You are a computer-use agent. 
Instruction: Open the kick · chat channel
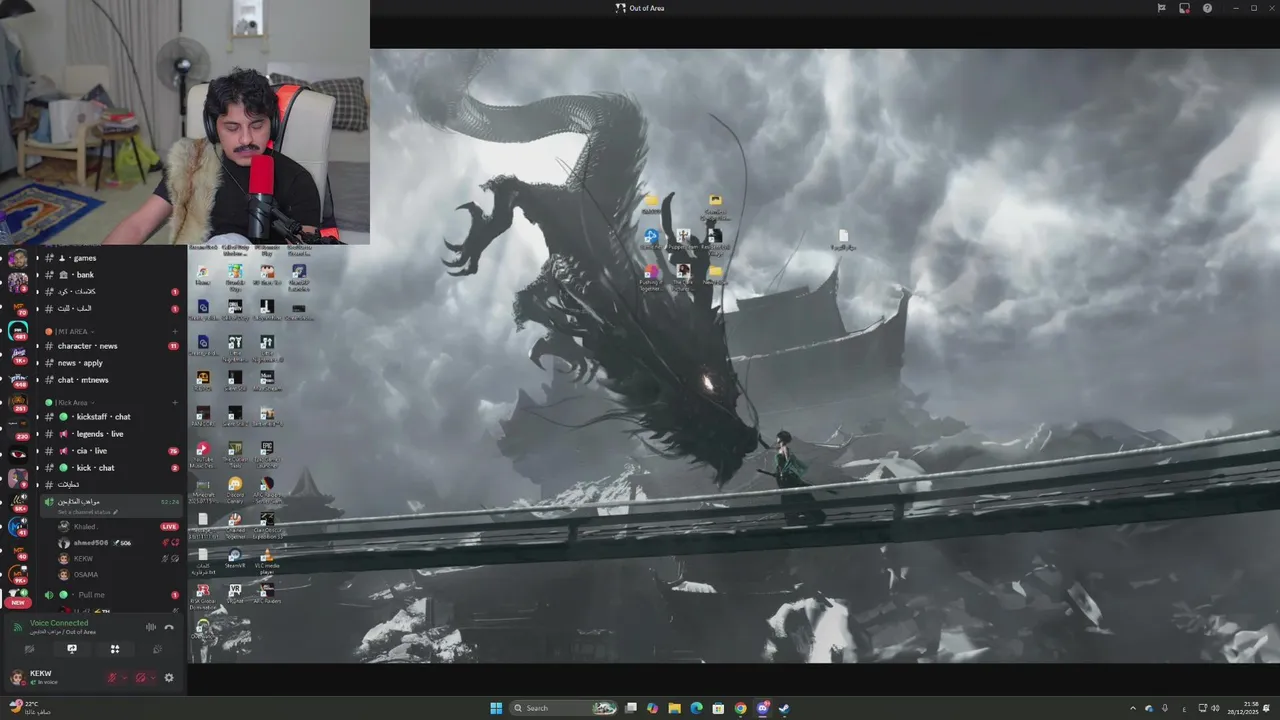tap(110, 468)
